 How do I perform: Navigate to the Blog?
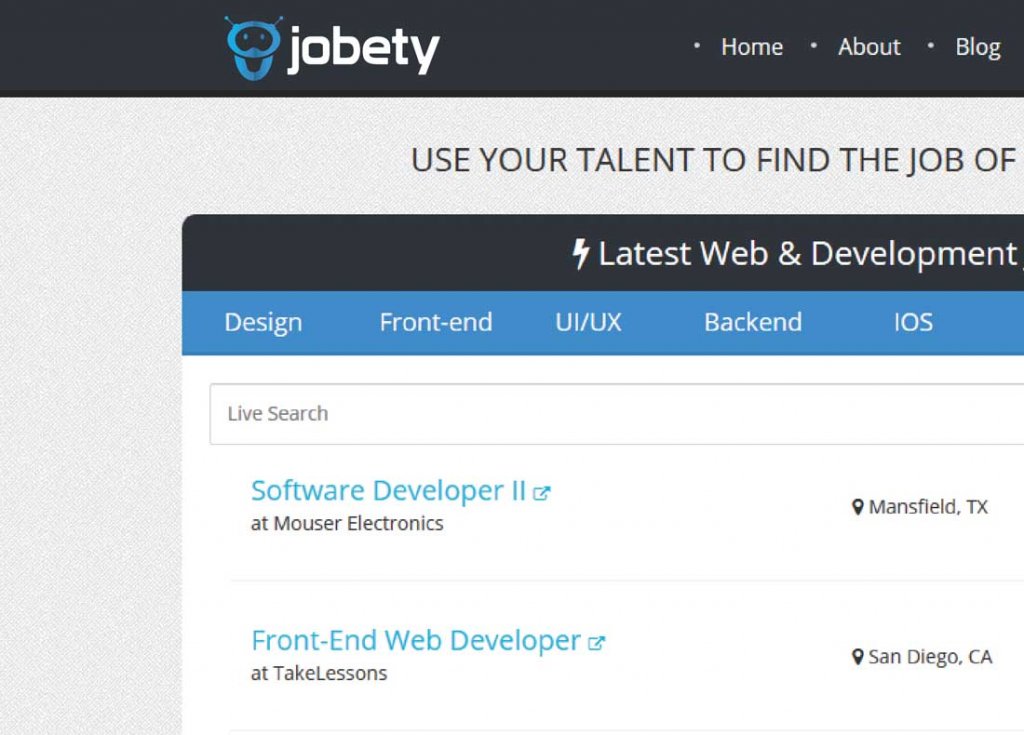tap(977, 47)
